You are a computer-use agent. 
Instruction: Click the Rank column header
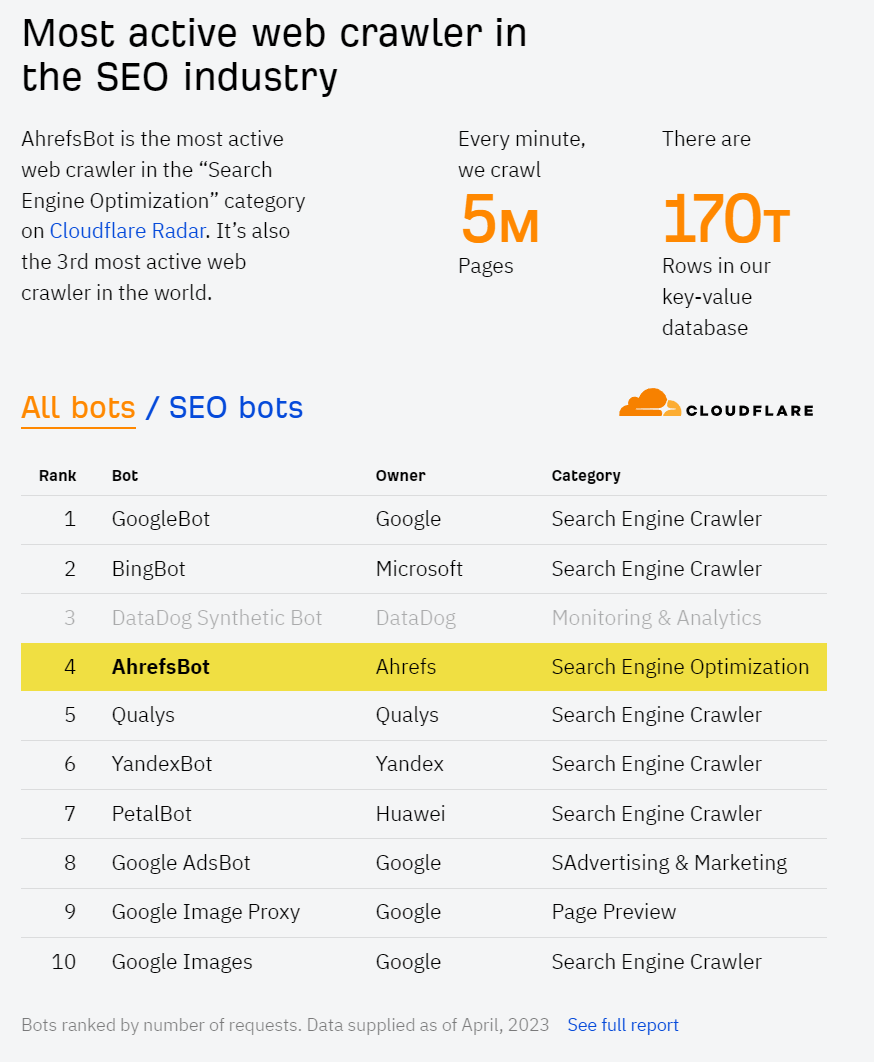(58, 475)
